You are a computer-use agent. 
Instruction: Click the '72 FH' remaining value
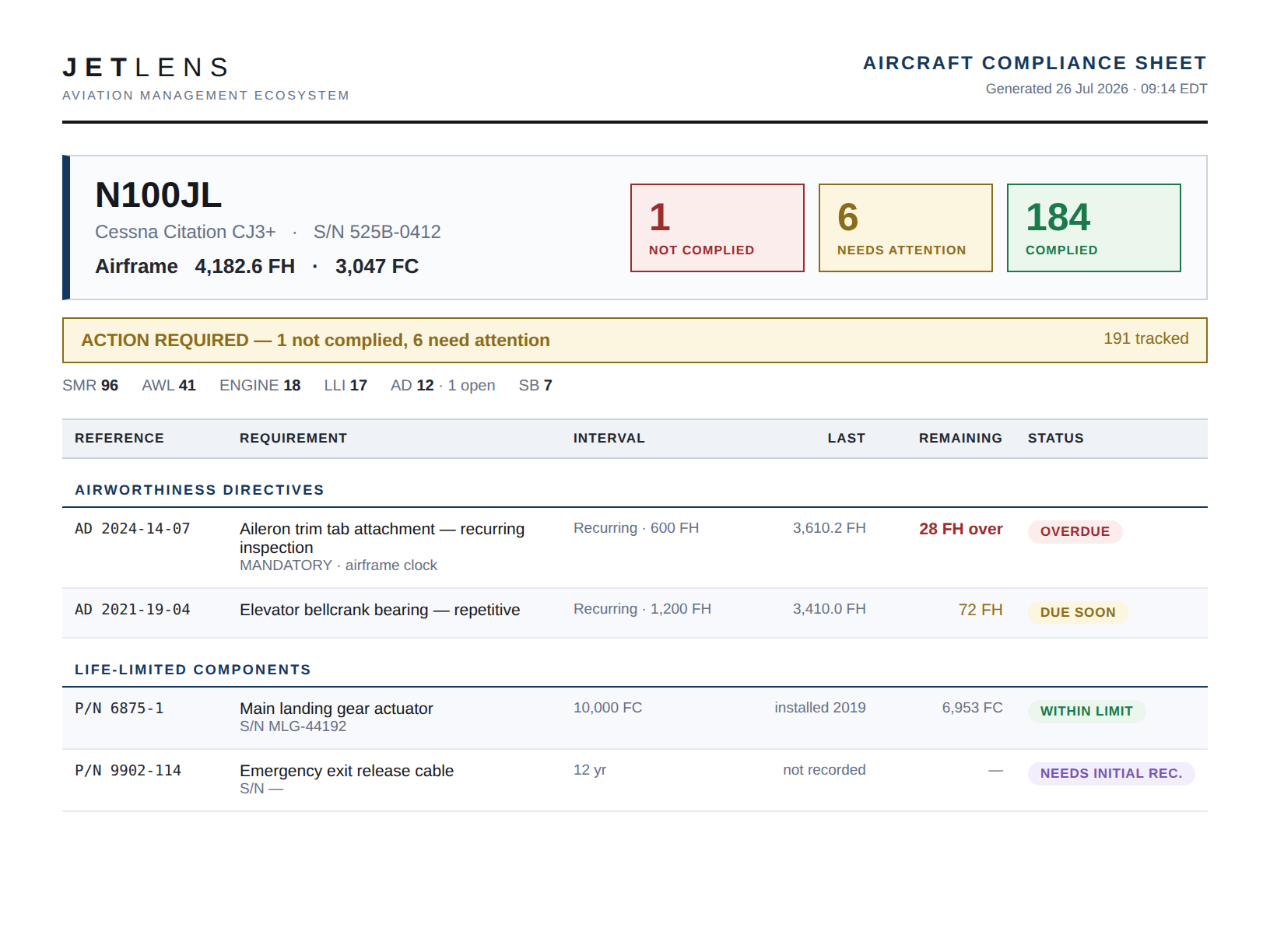(981, 610)
